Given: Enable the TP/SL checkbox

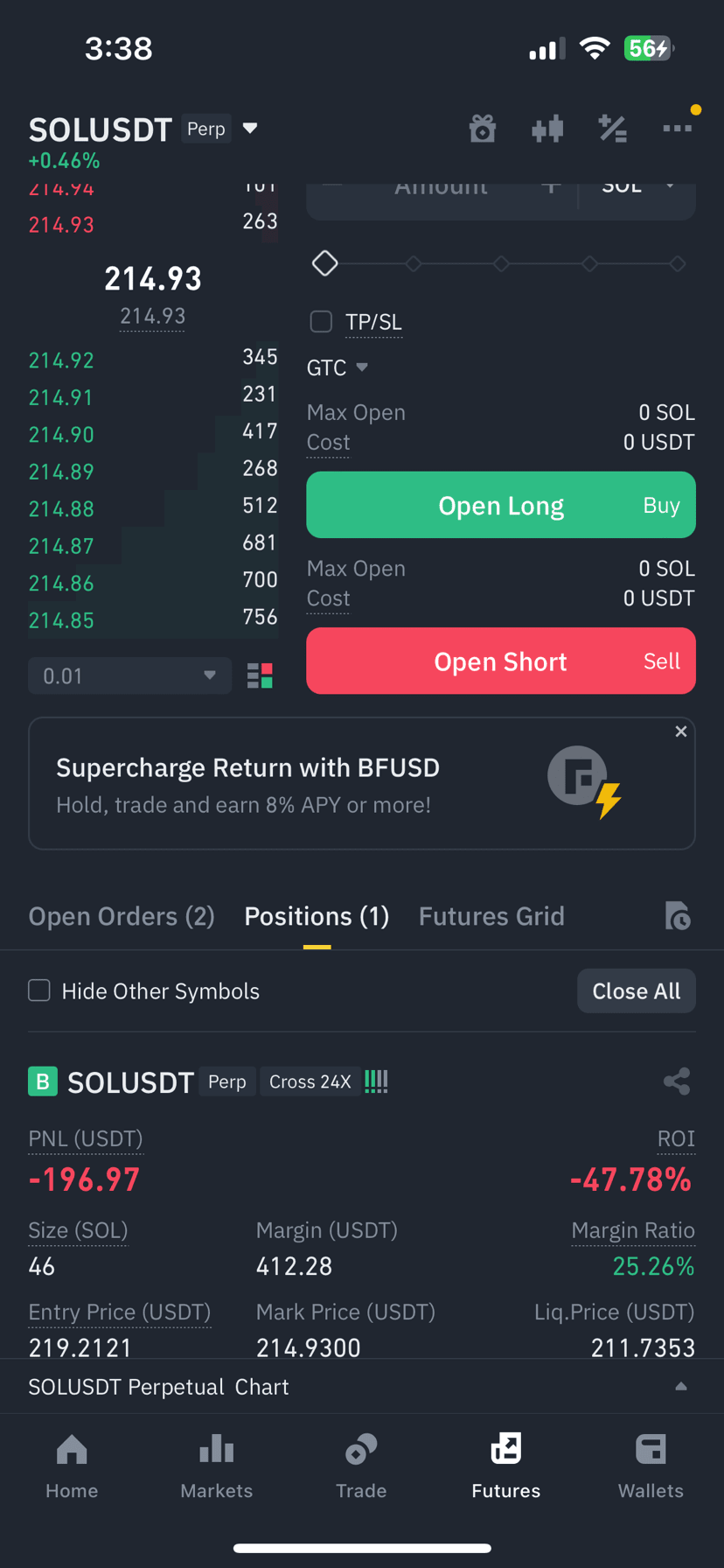Looking at the screenshot, I should tap(321, 322).
